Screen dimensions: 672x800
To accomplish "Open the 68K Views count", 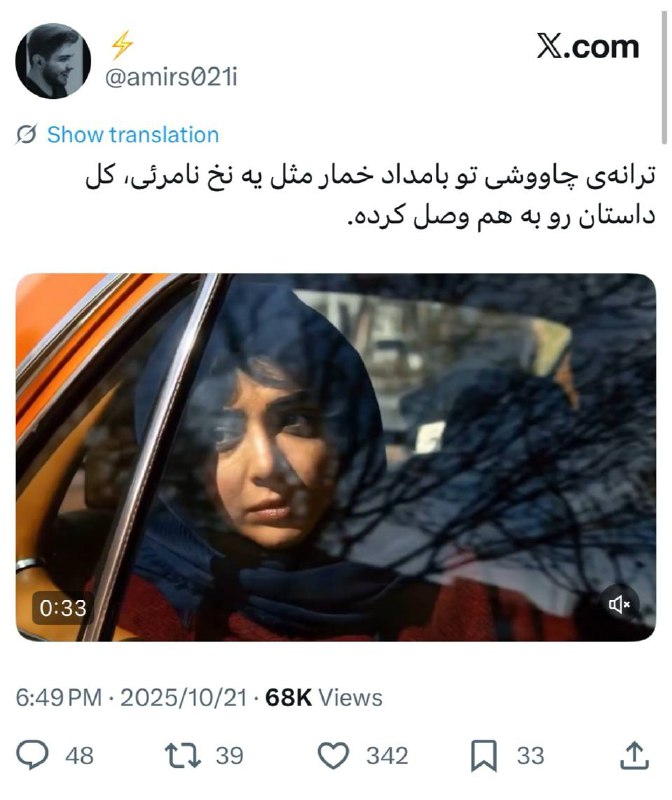I will point(323,697).
